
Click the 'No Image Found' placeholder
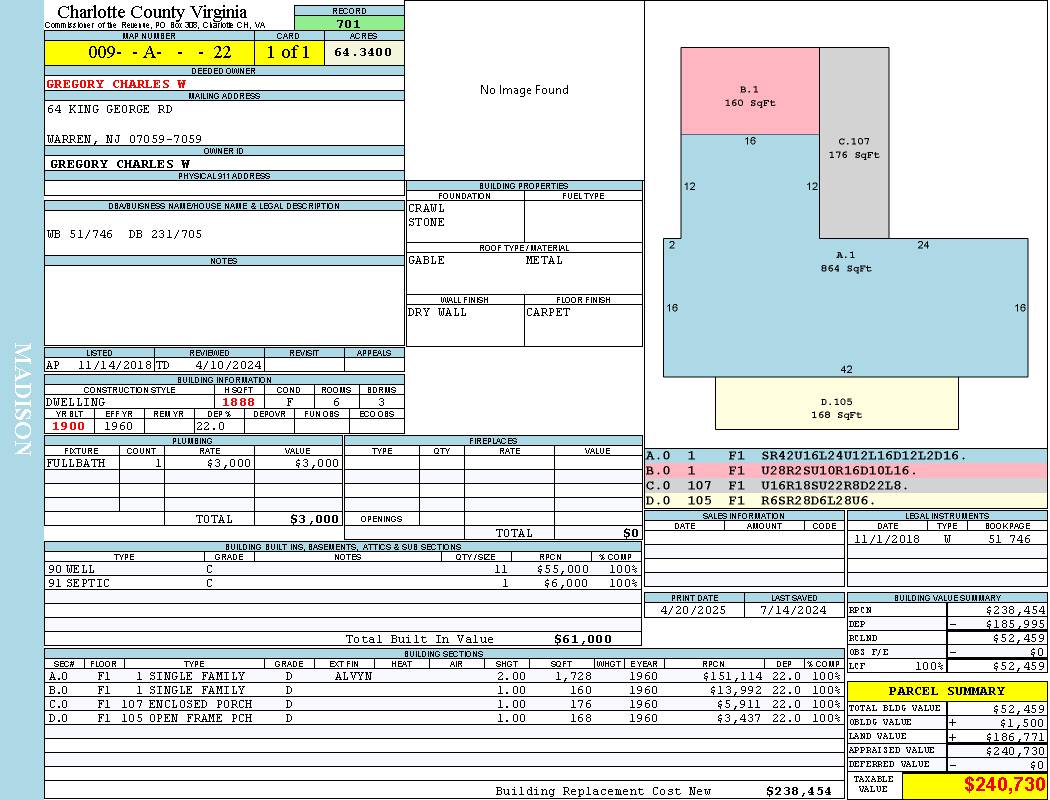click(x=524, y=90)
